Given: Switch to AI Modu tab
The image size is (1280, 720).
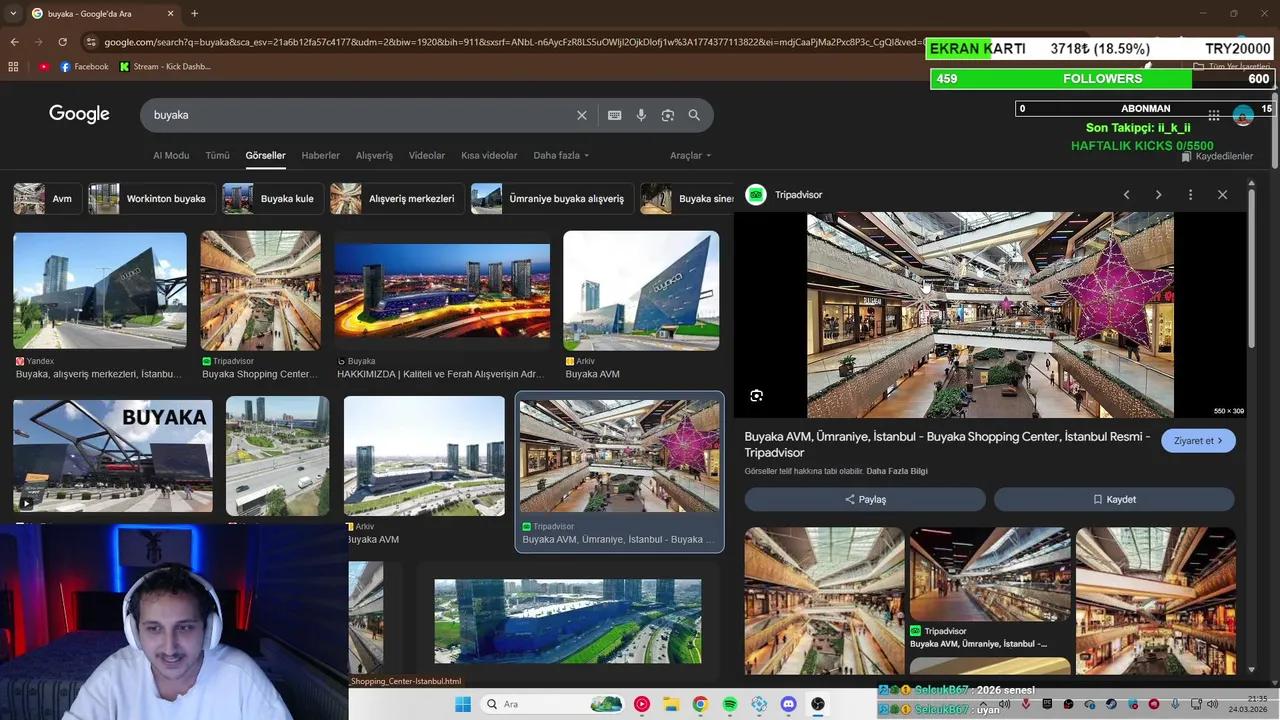Looking at the screenshot, I should (x=171, y=155).
